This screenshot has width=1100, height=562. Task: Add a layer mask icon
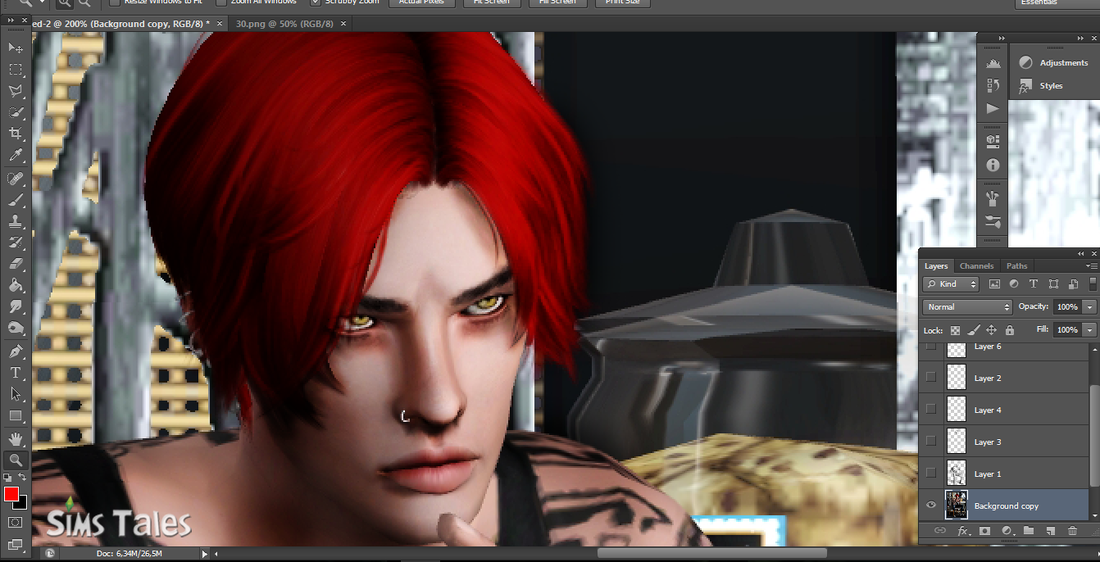point(984,531)
